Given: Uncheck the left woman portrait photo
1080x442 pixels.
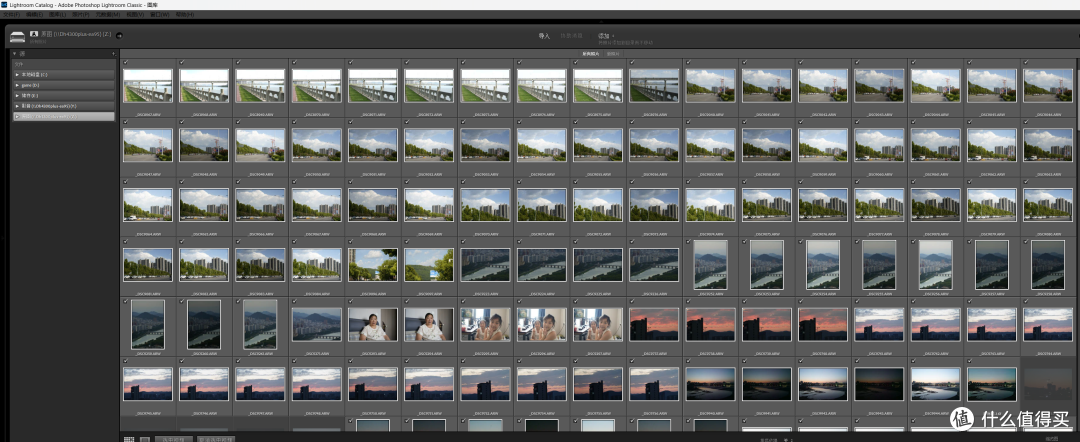Looking at the screenshot, I should [x=351, y=301].
